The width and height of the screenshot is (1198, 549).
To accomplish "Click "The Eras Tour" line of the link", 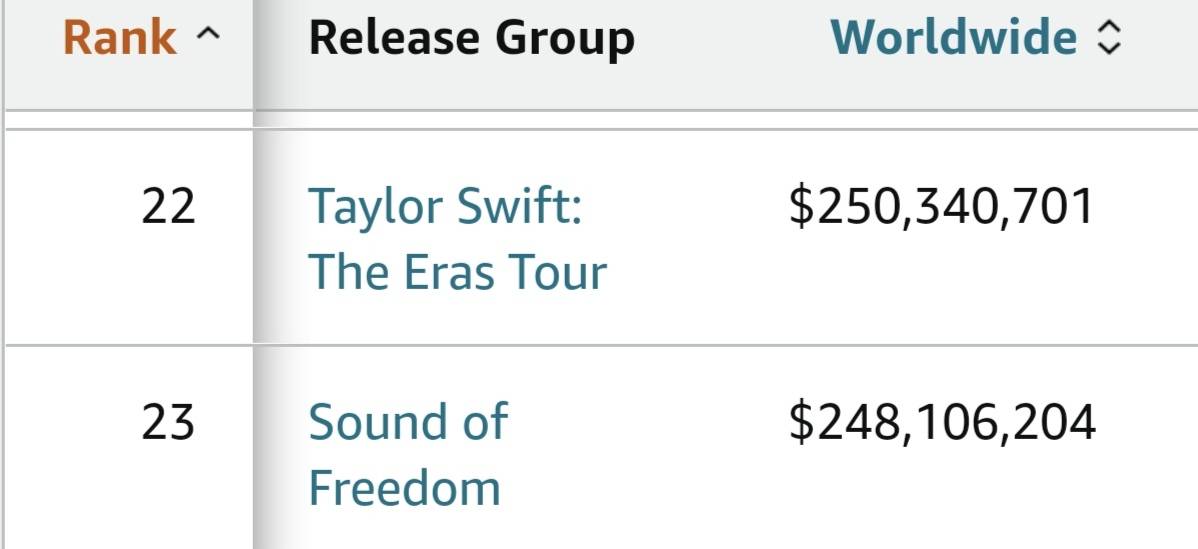I will click(457, 272).
